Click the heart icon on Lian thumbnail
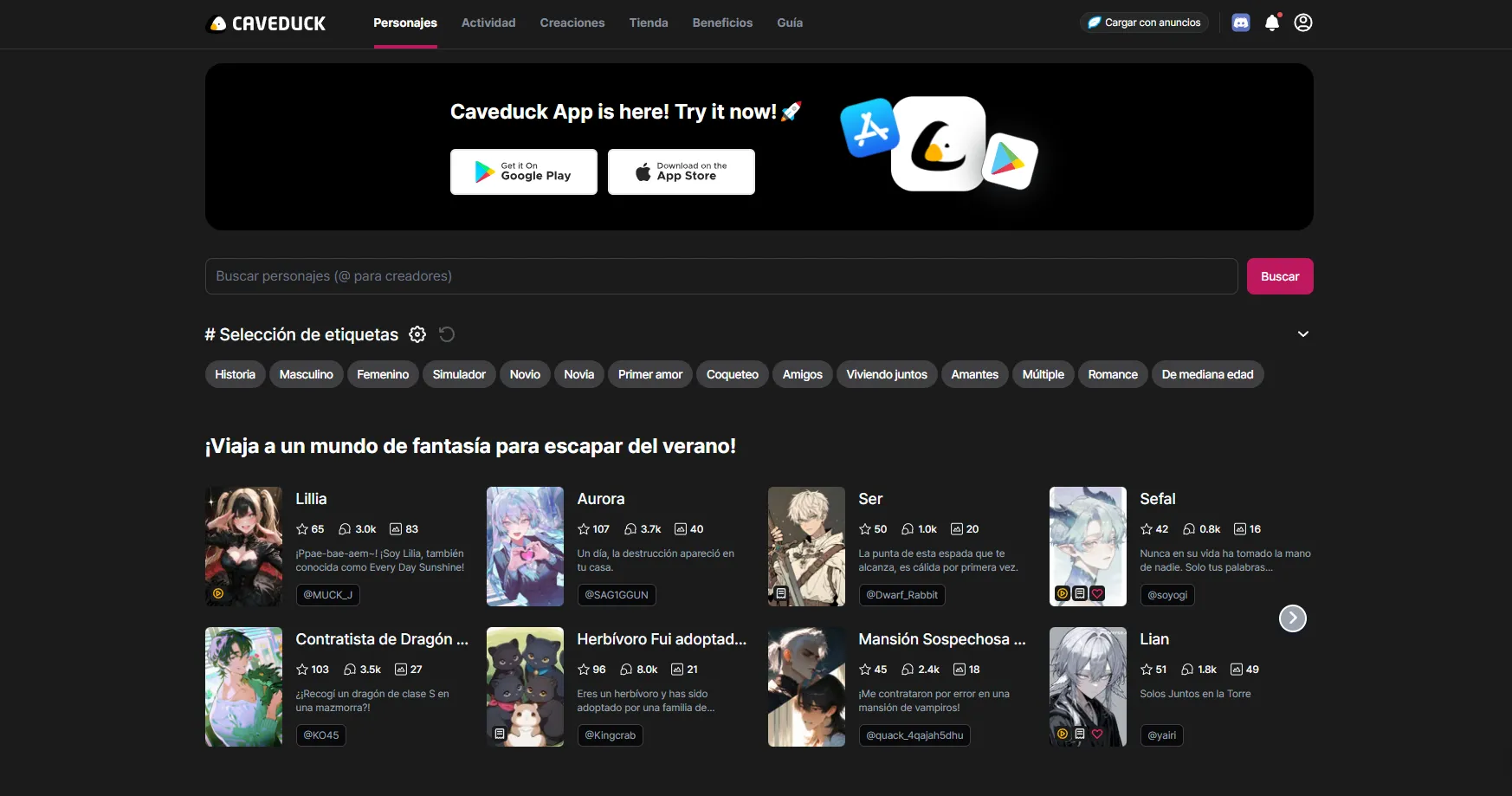 coord(1097,734)
